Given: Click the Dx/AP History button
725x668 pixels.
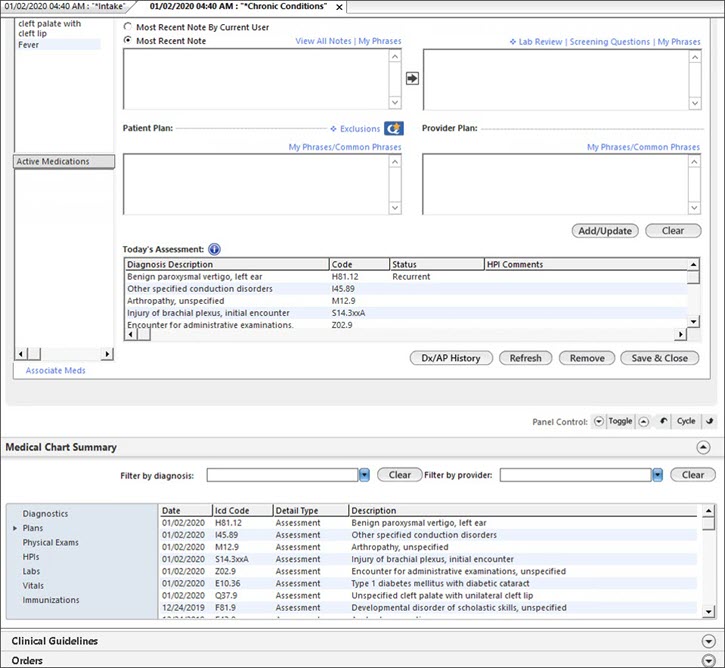Looking at the screenshot, I should click(x=451, y=358).
